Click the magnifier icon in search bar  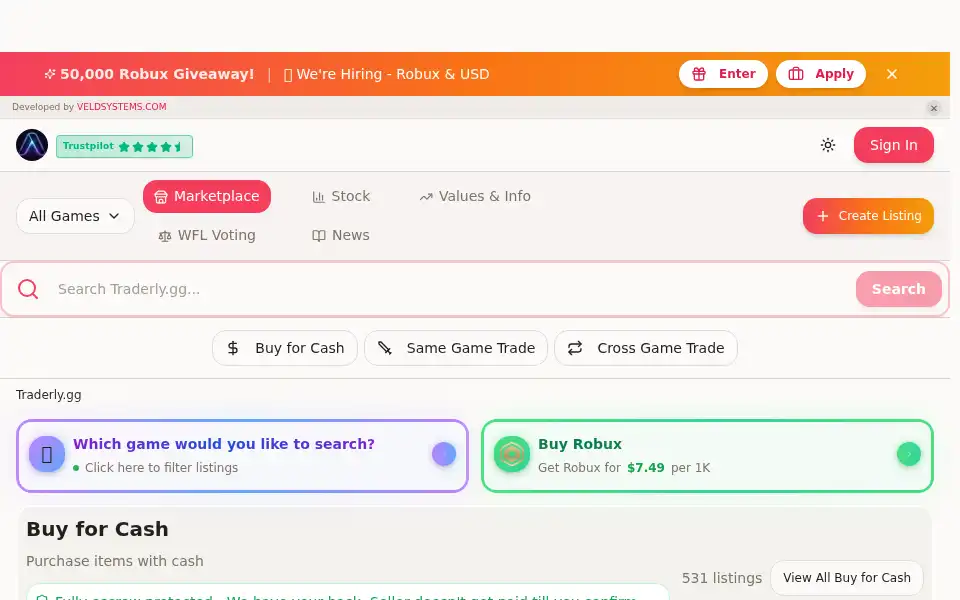tap(28, 289)
